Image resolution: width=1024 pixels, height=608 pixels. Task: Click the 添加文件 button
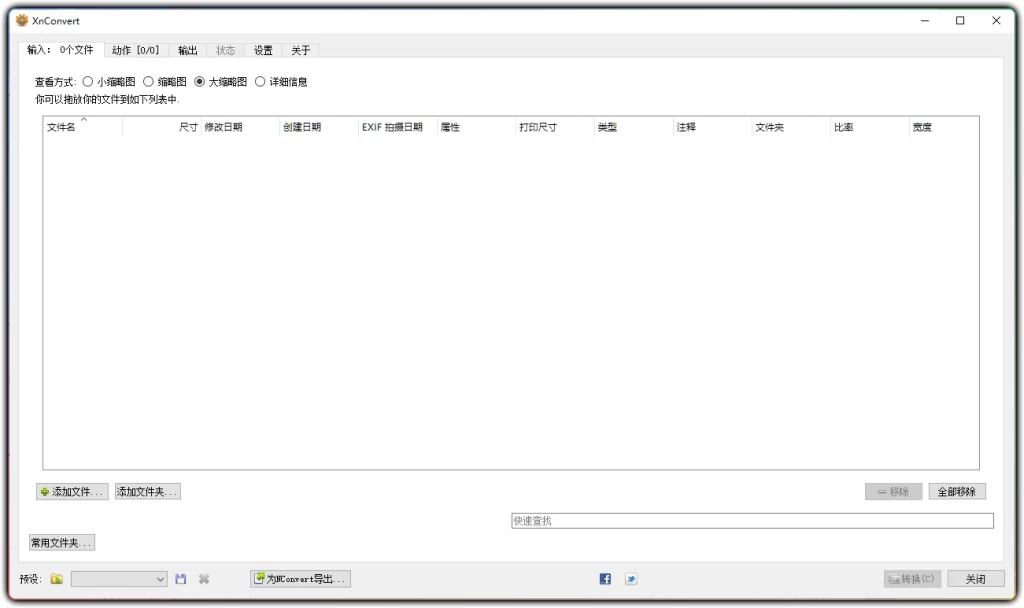72,492
